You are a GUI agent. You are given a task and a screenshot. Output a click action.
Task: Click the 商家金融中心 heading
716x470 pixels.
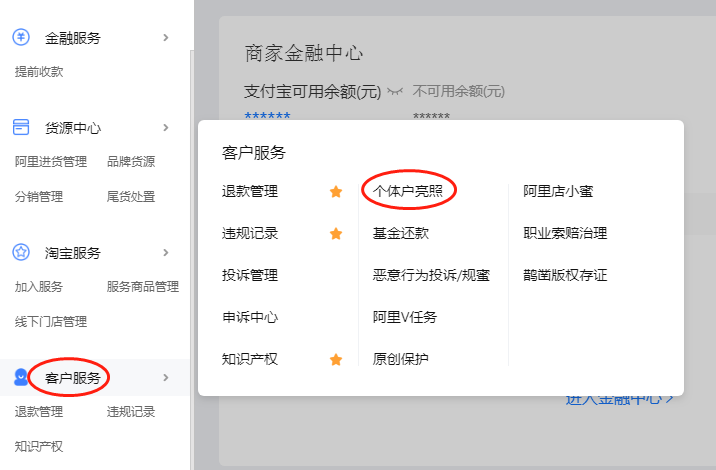304,53
